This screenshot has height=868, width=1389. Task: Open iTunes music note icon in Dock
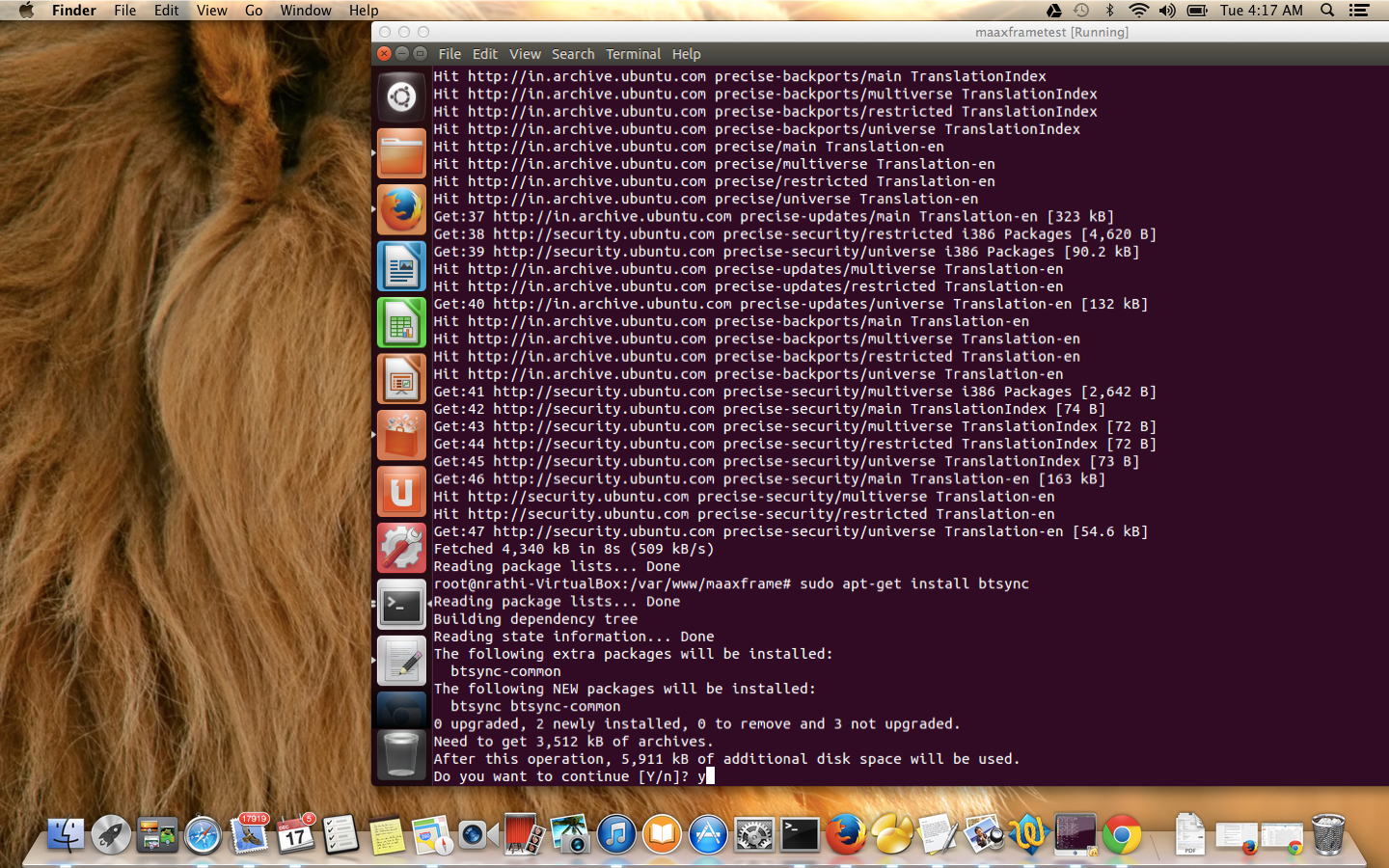point(615,835)
